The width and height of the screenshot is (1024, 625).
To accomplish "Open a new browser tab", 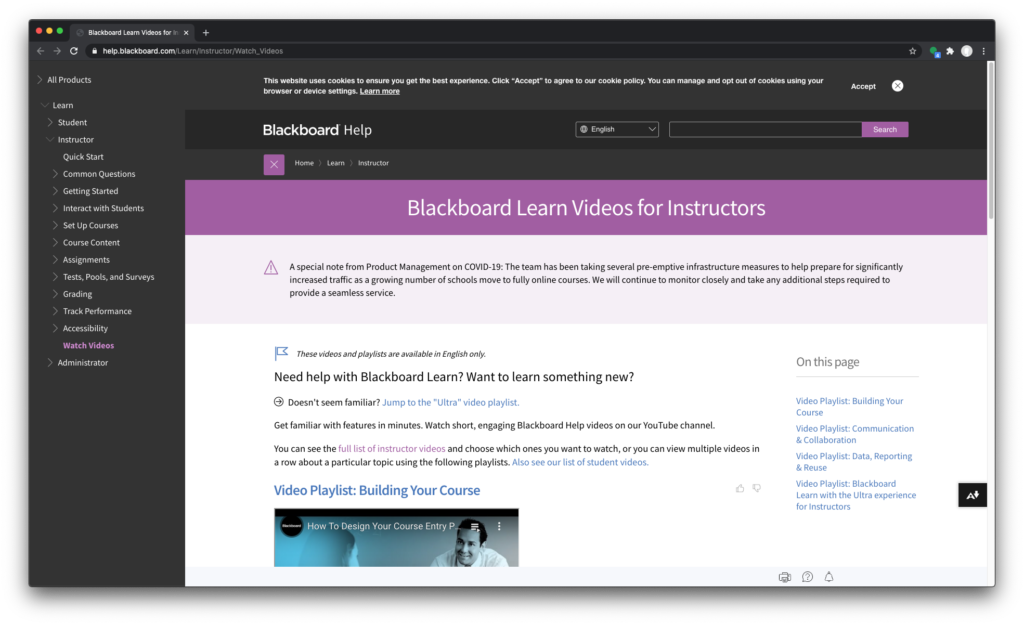I will click(x=206, y=32).
